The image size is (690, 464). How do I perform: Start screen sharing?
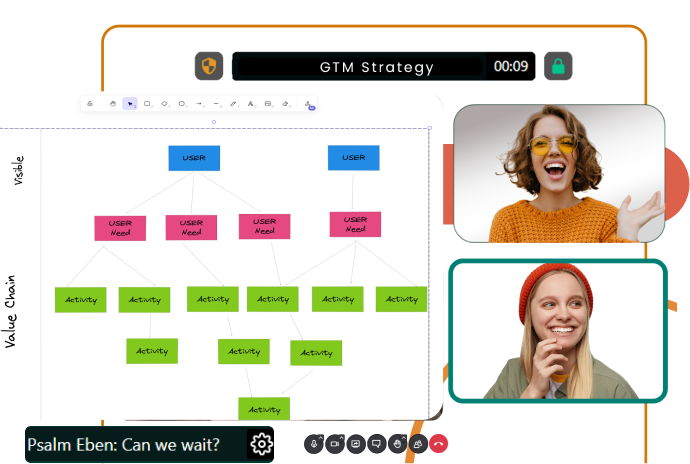(x=356, y=444)
